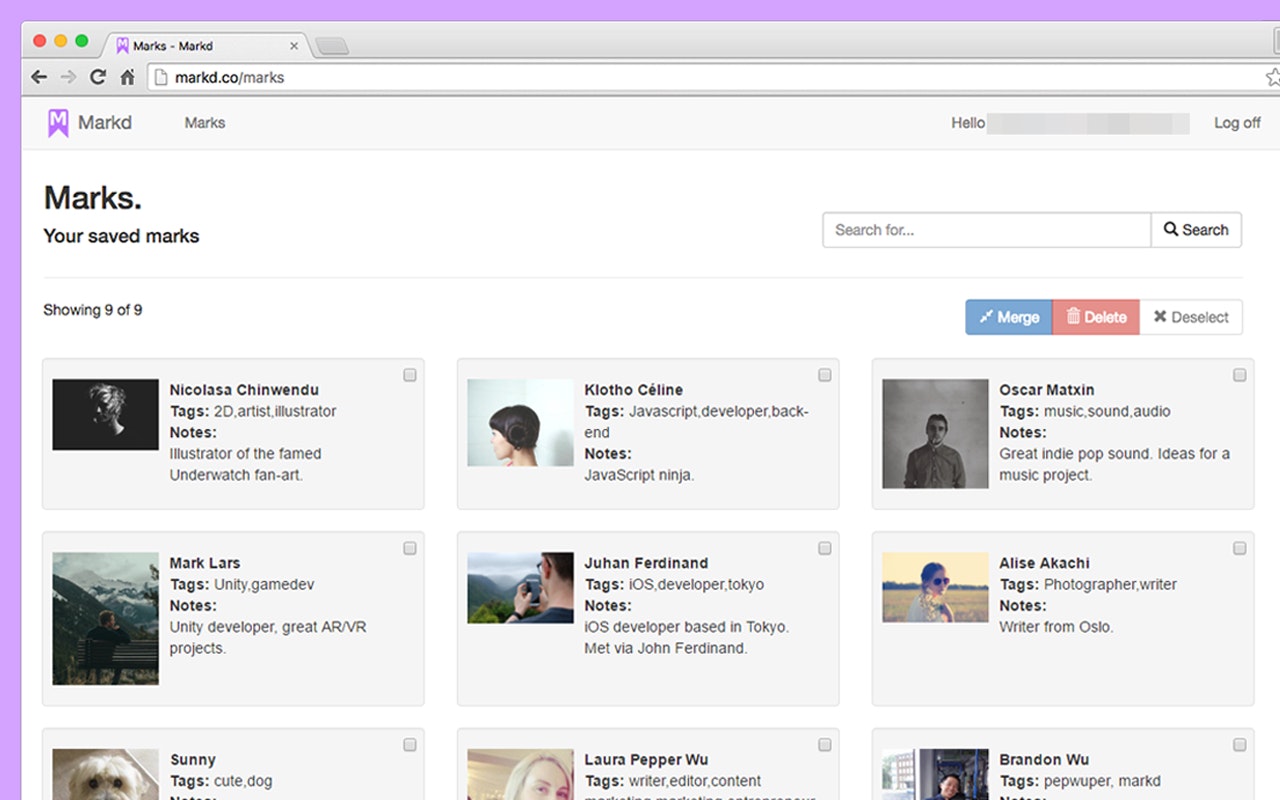Open Nicolasa Chinwendu's profile photo
Image resolution: width=1280 pixels, height=800 pixels.
(x=105, y=414)
